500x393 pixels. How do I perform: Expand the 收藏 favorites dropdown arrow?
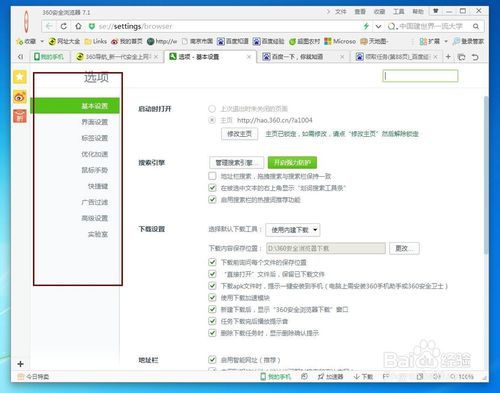click(42, 41)
